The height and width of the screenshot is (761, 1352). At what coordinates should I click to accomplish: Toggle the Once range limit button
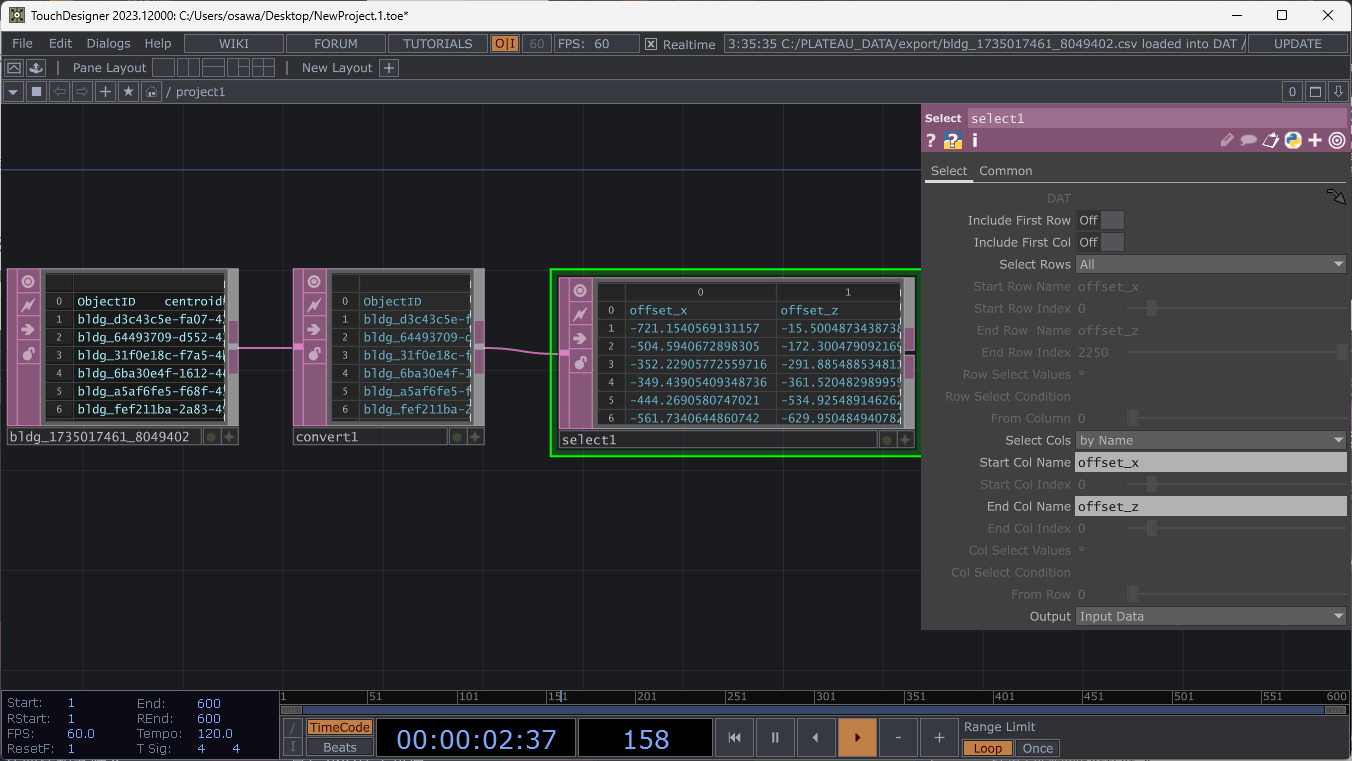tap(1037, 748)
